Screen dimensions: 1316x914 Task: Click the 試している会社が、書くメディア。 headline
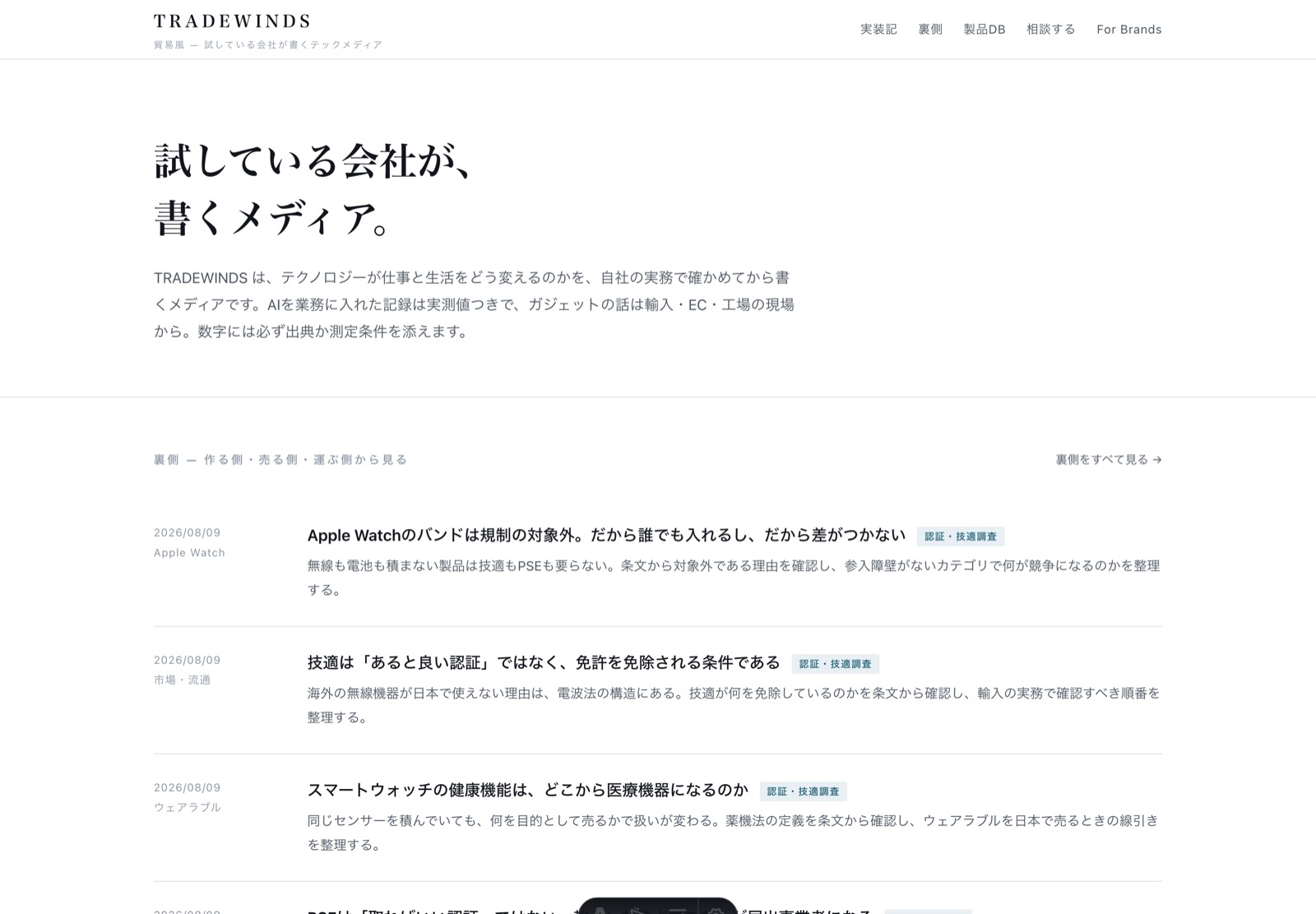click(x=314, y=189)
